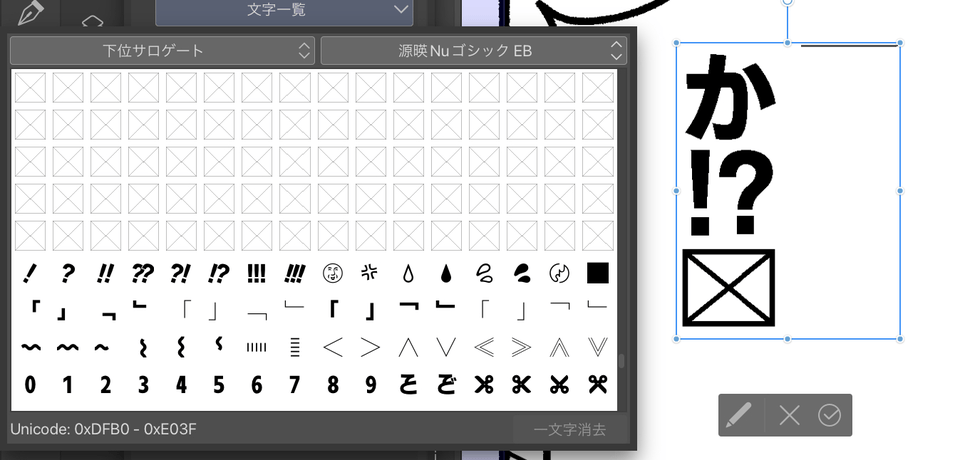Insert the italic double question ?? glyph
Screen dimensions: 960x460
point(143,273)
